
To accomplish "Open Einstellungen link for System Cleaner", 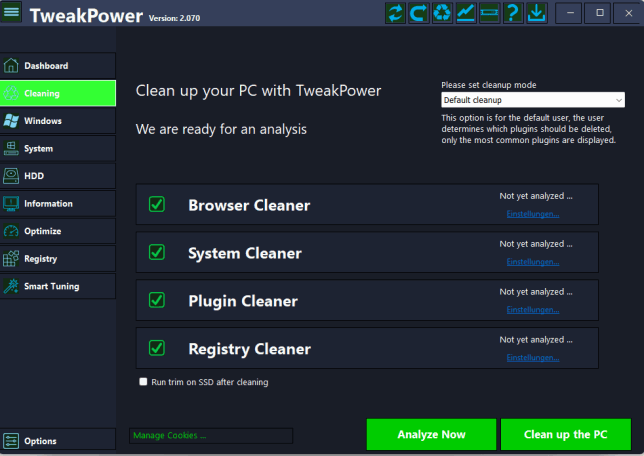I will 532,261.
